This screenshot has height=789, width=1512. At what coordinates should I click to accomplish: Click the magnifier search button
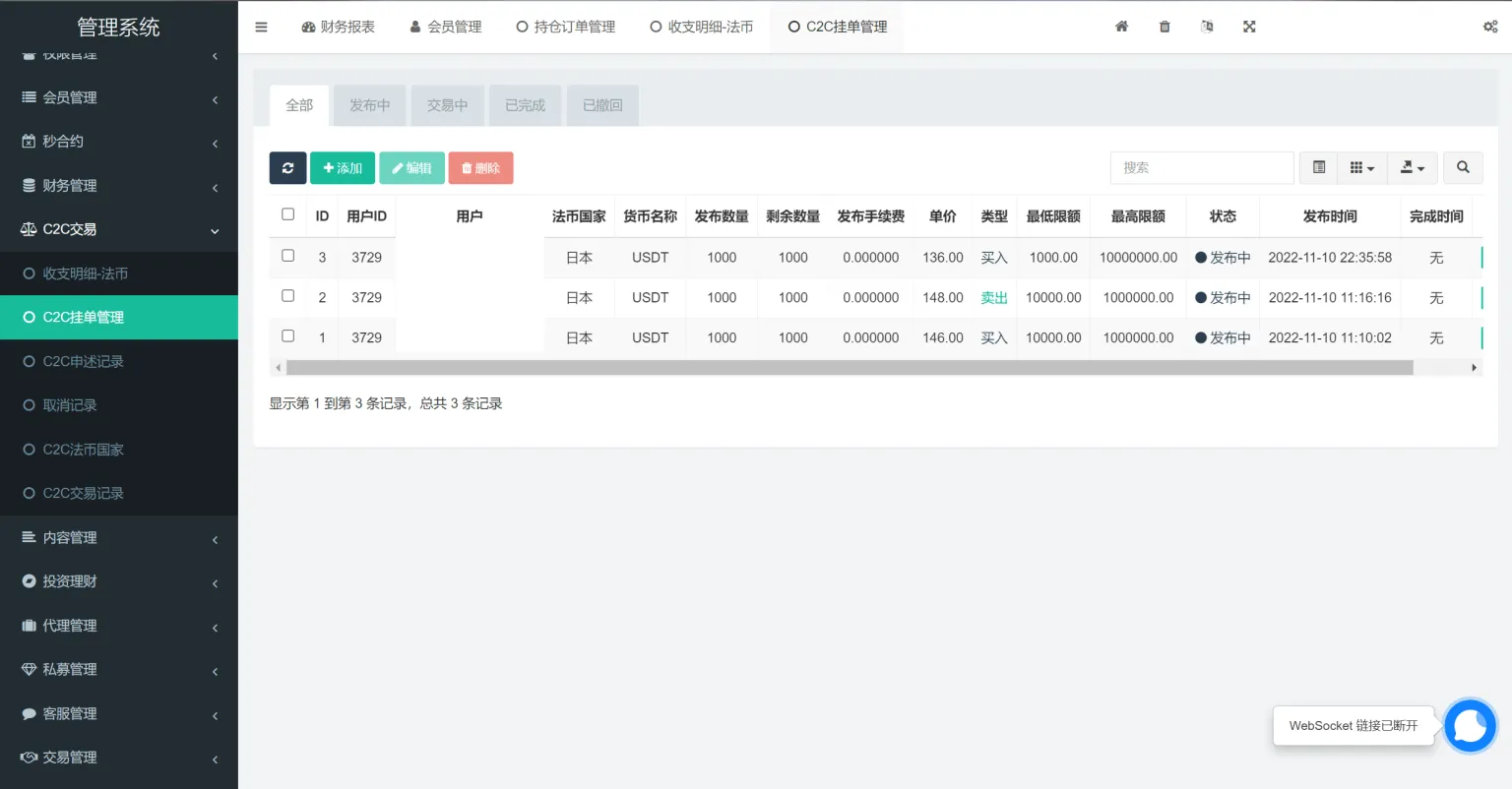click(1463, 167)
